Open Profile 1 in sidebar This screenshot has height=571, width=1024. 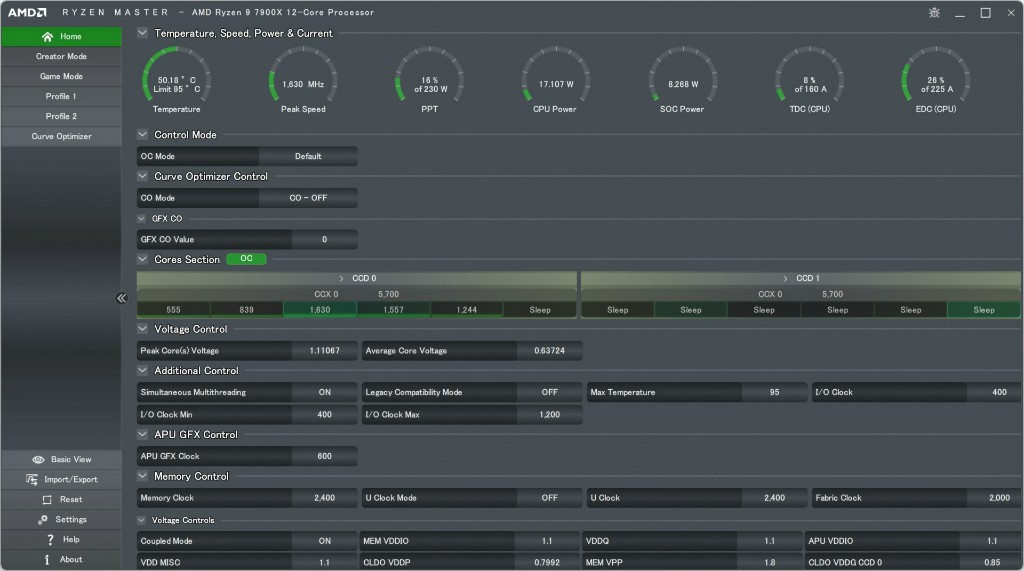point(61,97)
